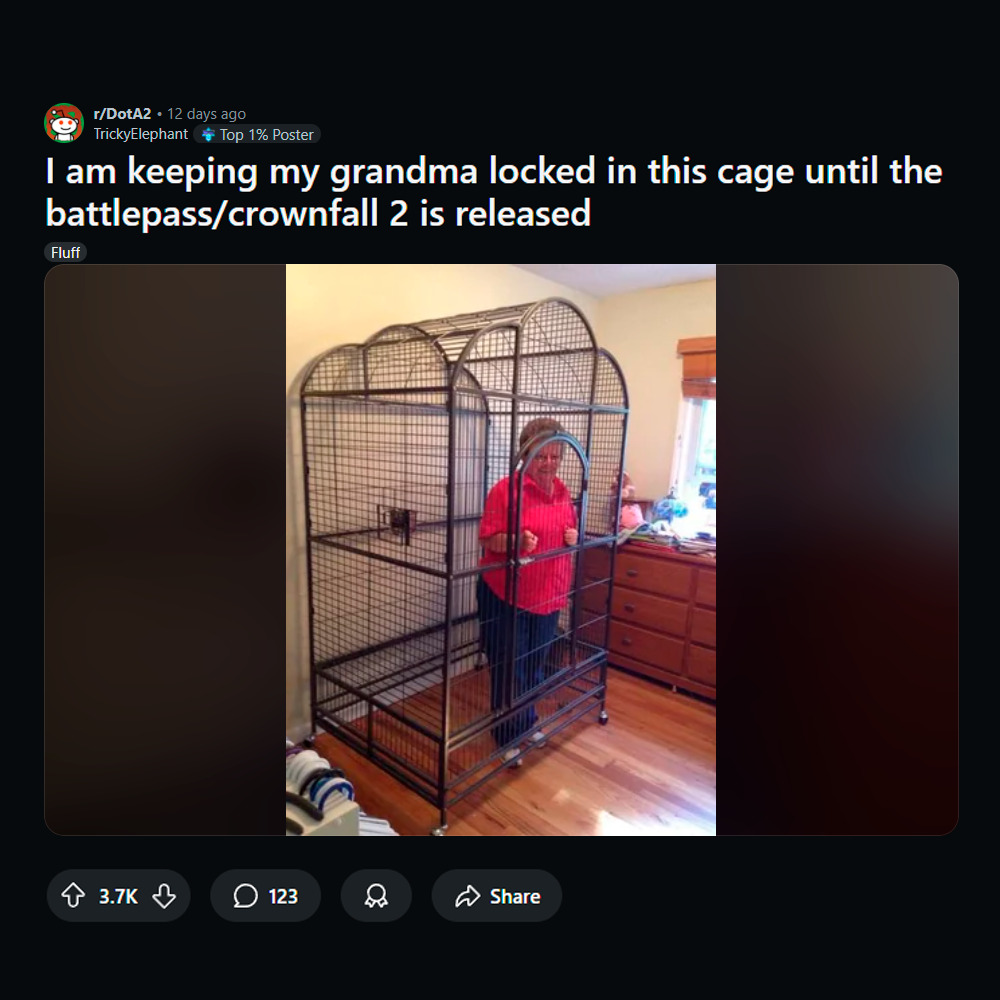Click the share arrow icon
This screenshot has height=1000, width=1000.
coord(467,895)
